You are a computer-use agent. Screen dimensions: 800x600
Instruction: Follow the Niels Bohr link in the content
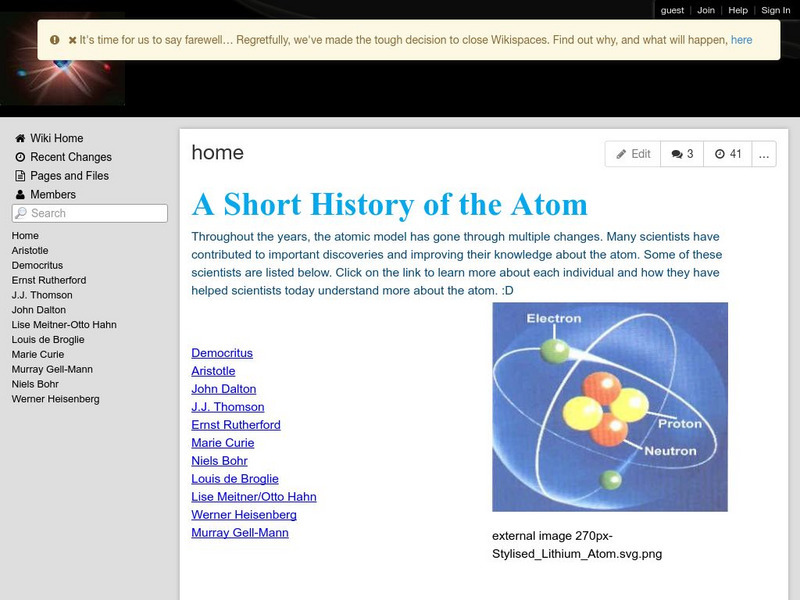point(219,461)
